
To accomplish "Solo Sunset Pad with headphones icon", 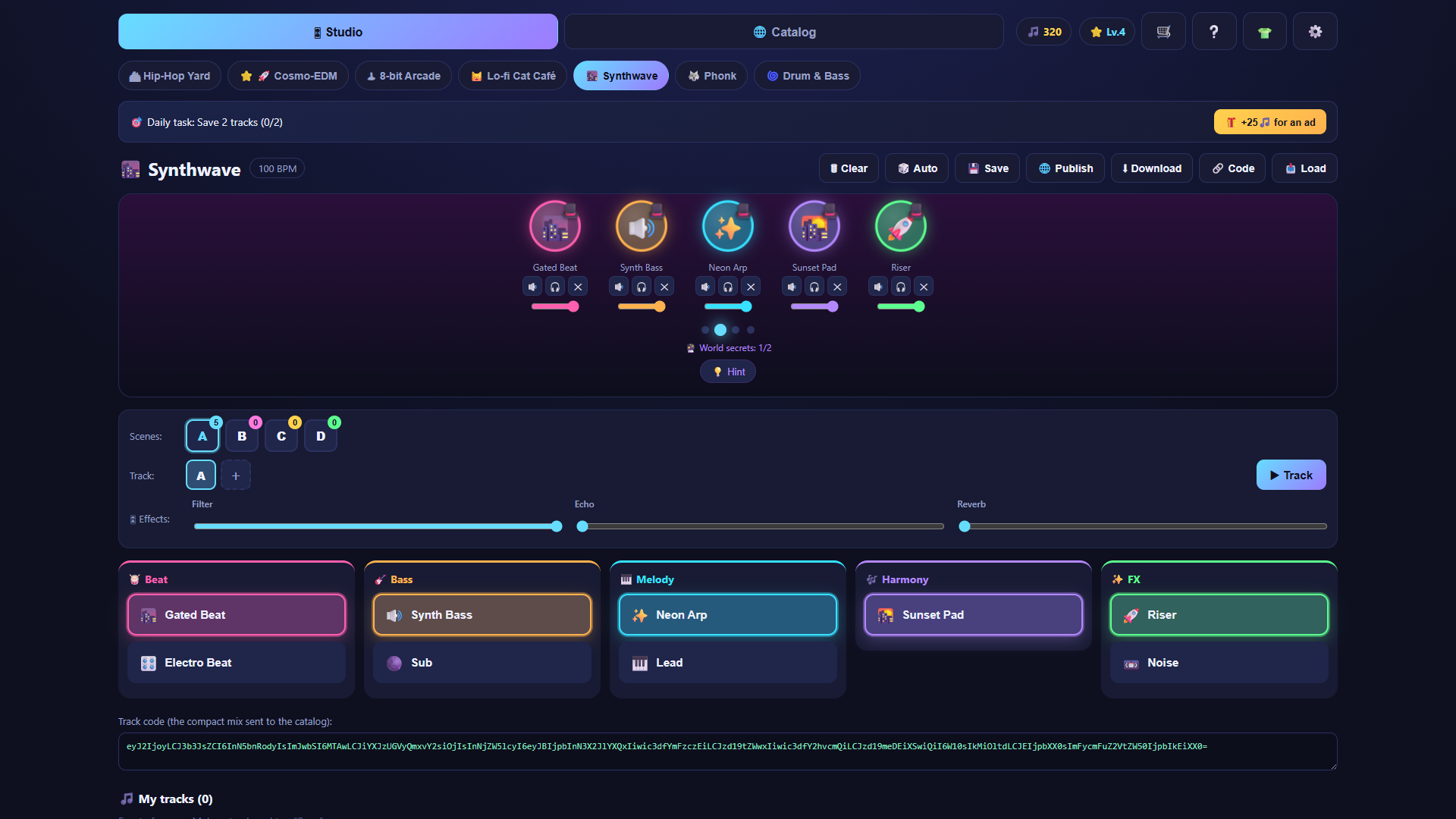I will click(814, 287).
